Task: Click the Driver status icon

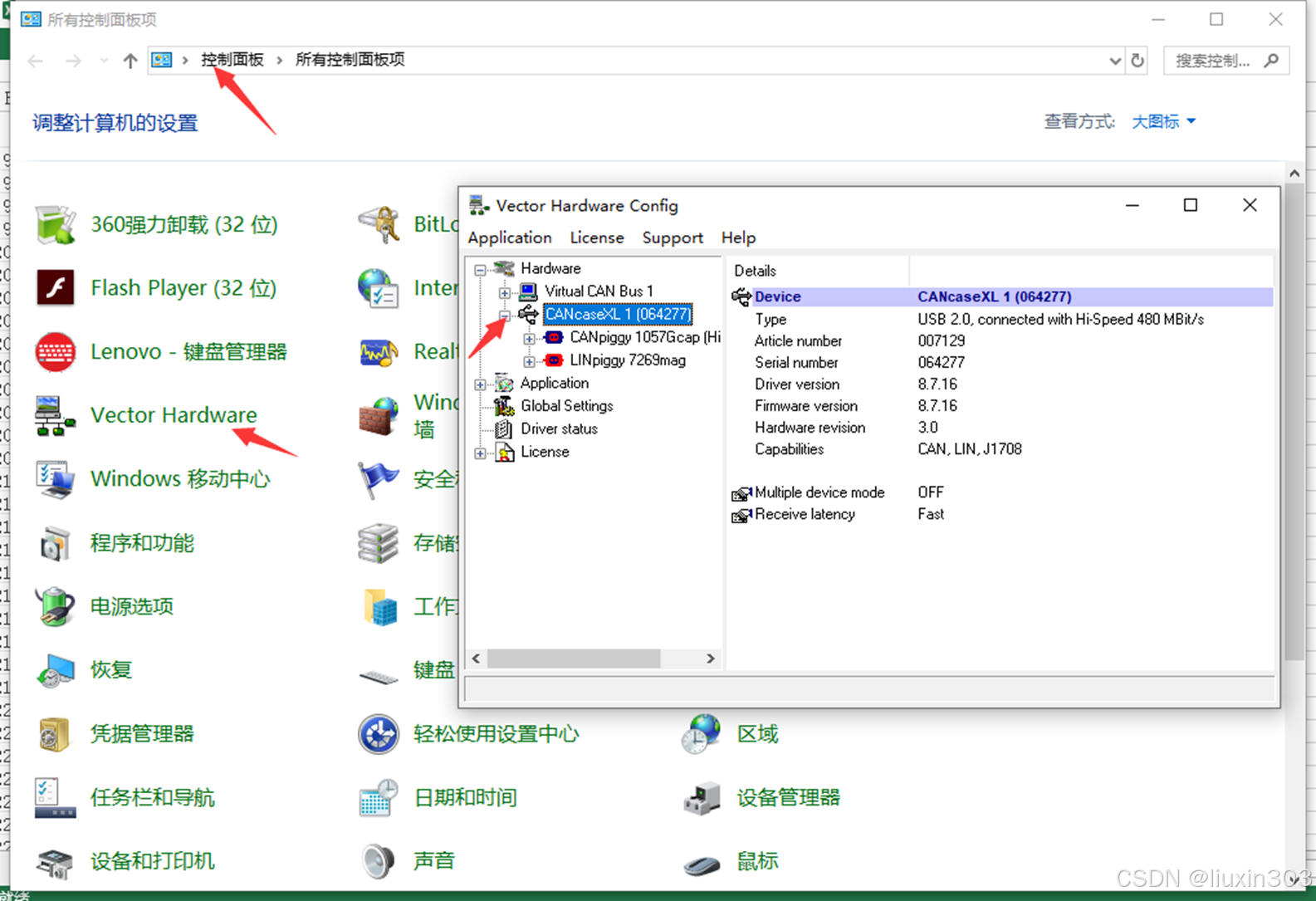Action: click(x=504, y=429)
